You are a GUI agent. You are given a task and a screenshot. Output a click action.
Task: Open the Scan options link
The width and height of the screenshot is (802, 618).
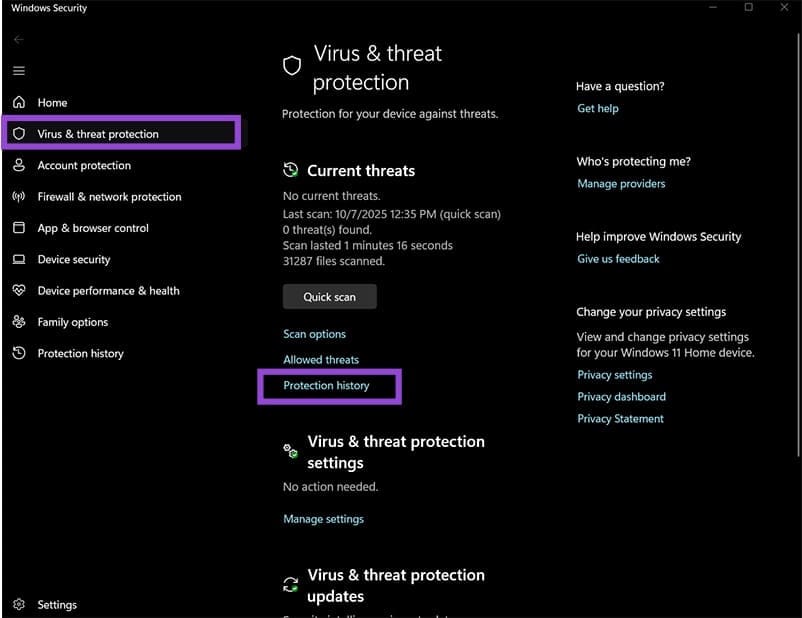(x=314, y=334)
